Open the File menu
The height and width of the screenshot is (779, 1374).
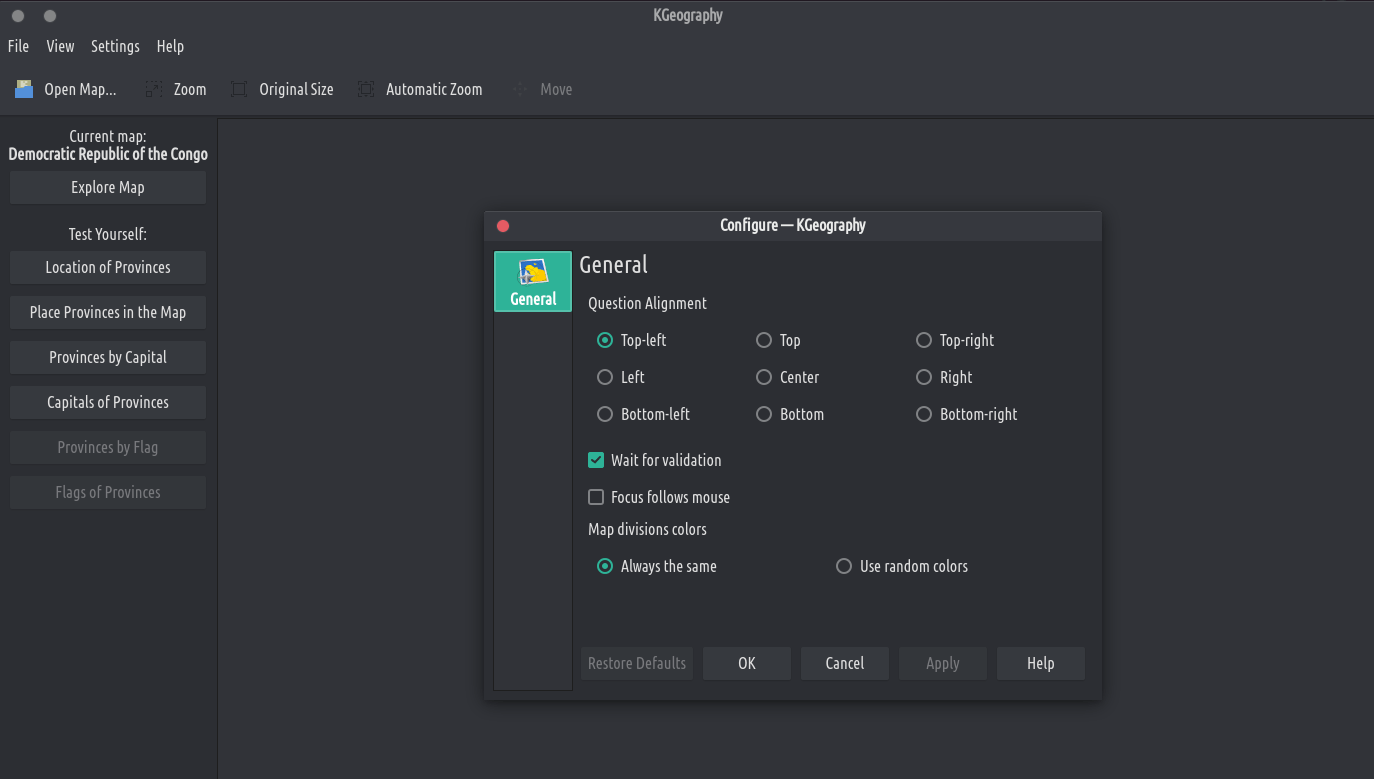point(18,46)
